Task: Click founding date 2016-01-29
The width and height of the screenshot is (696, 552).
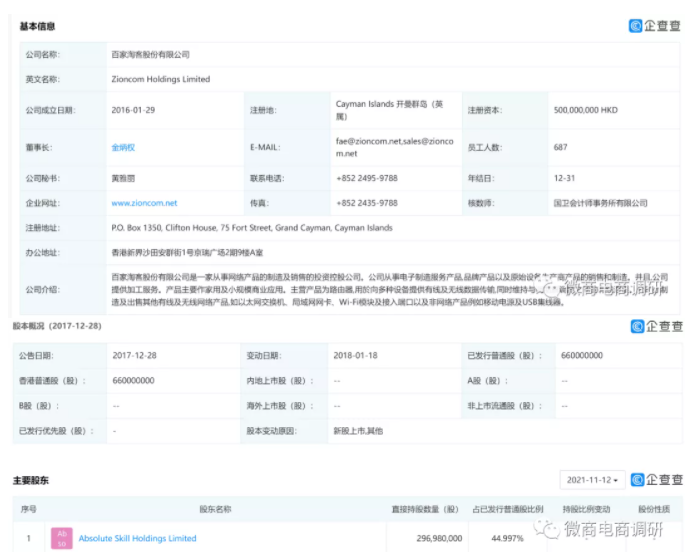Action: click(133, 110)
